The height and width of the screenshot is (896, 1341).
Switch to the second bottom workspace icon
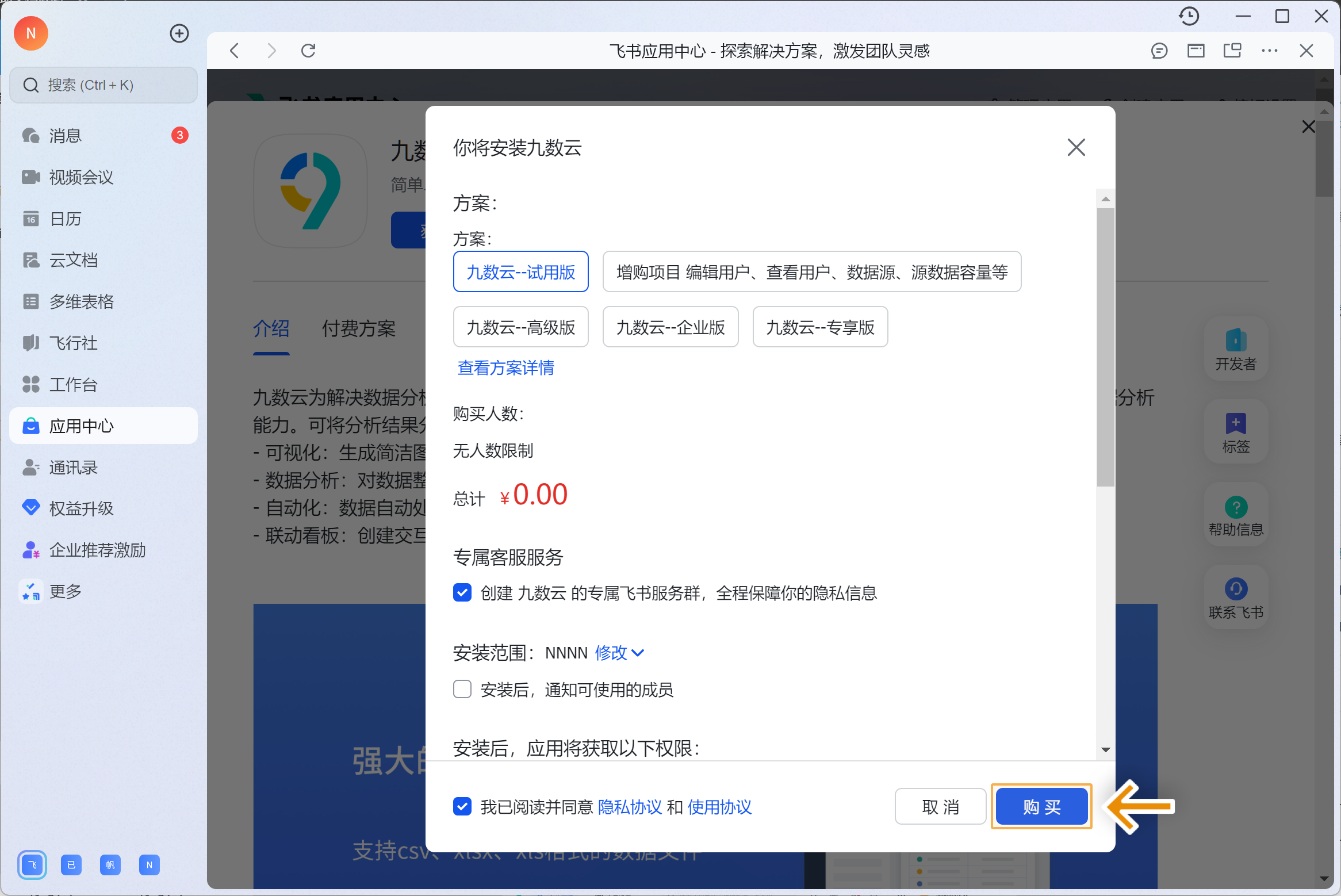71,865
